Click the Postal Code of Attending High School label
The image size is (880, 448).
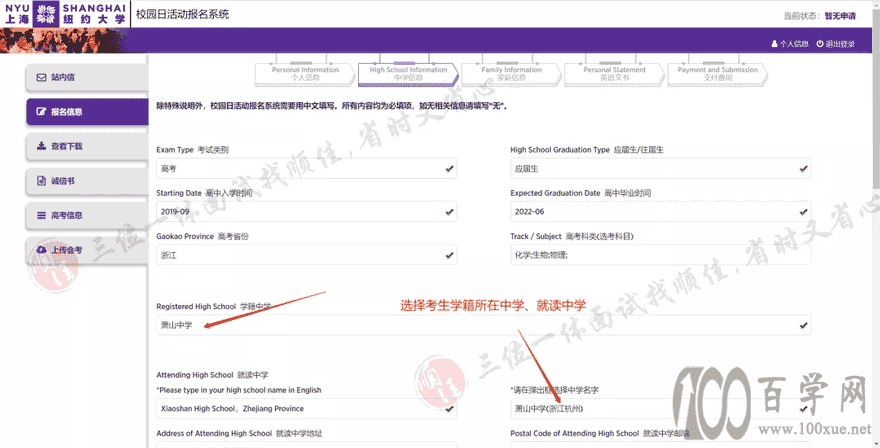[x=599, y=433]
